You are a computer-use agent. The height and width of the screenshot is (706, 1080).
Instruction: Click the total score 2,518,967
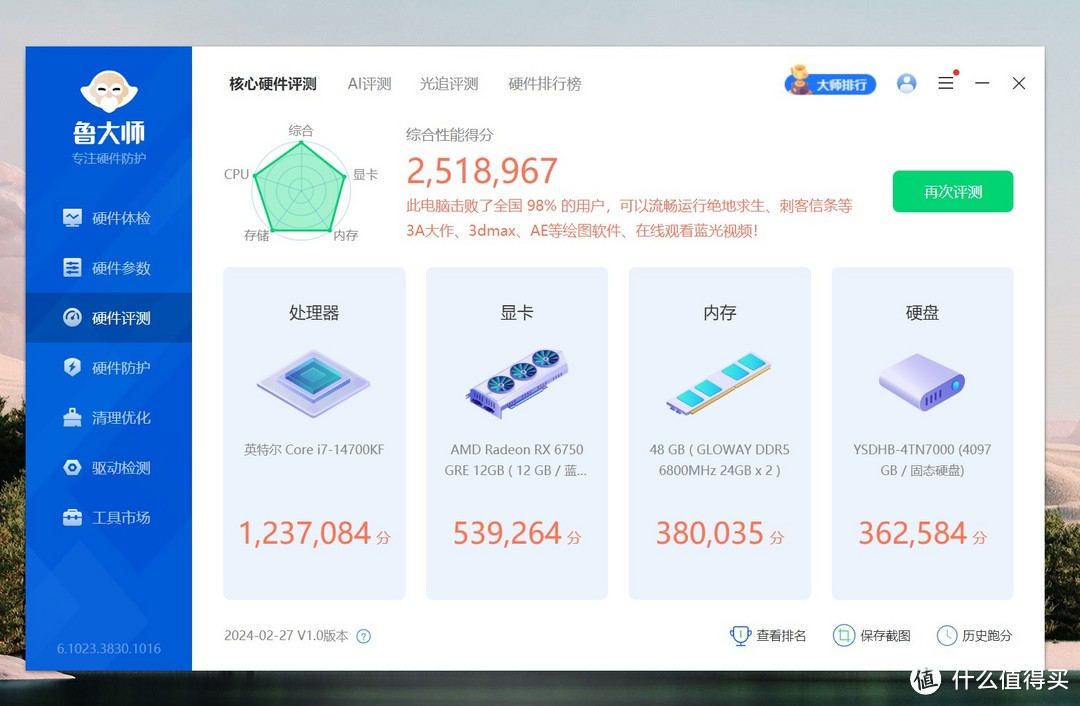(481, 172)
